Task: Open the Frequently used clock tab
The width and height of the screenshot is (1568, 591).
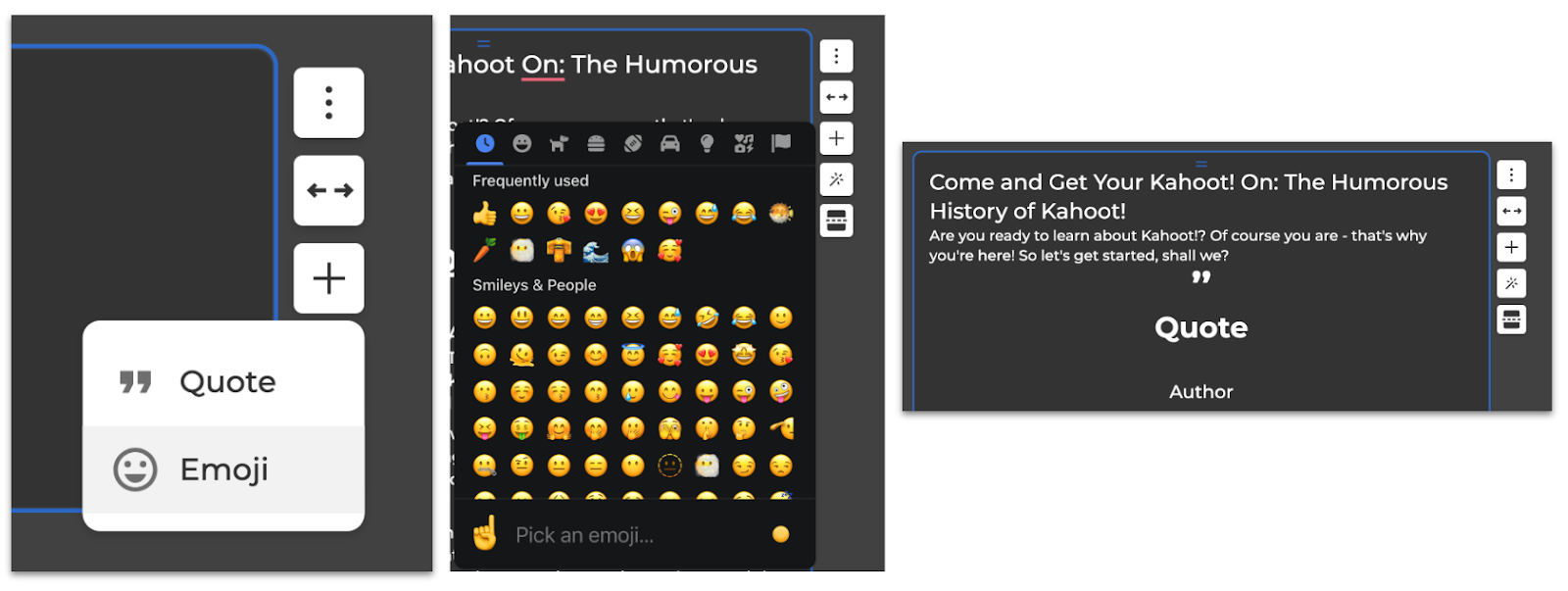Action: click(x=485, y=144)
